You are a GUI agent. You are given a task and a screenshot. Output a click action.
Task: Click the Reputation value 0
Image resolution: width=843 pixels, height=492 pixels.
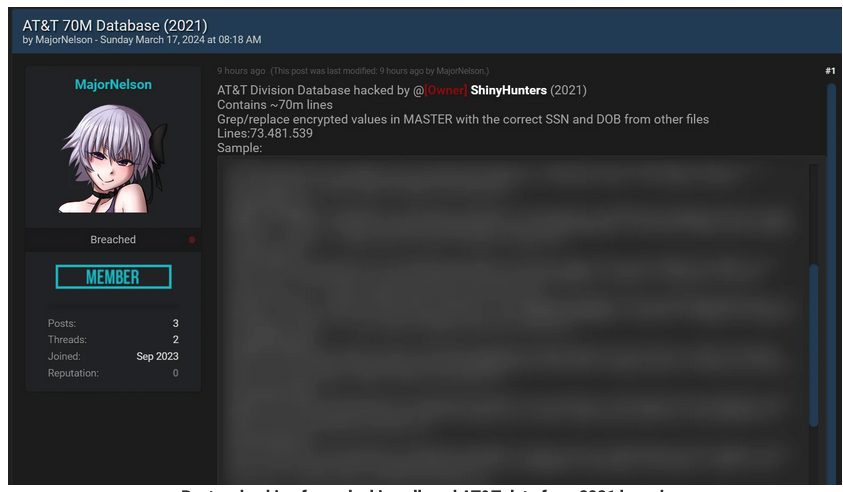pyautogui.click(x=175, y=373)
